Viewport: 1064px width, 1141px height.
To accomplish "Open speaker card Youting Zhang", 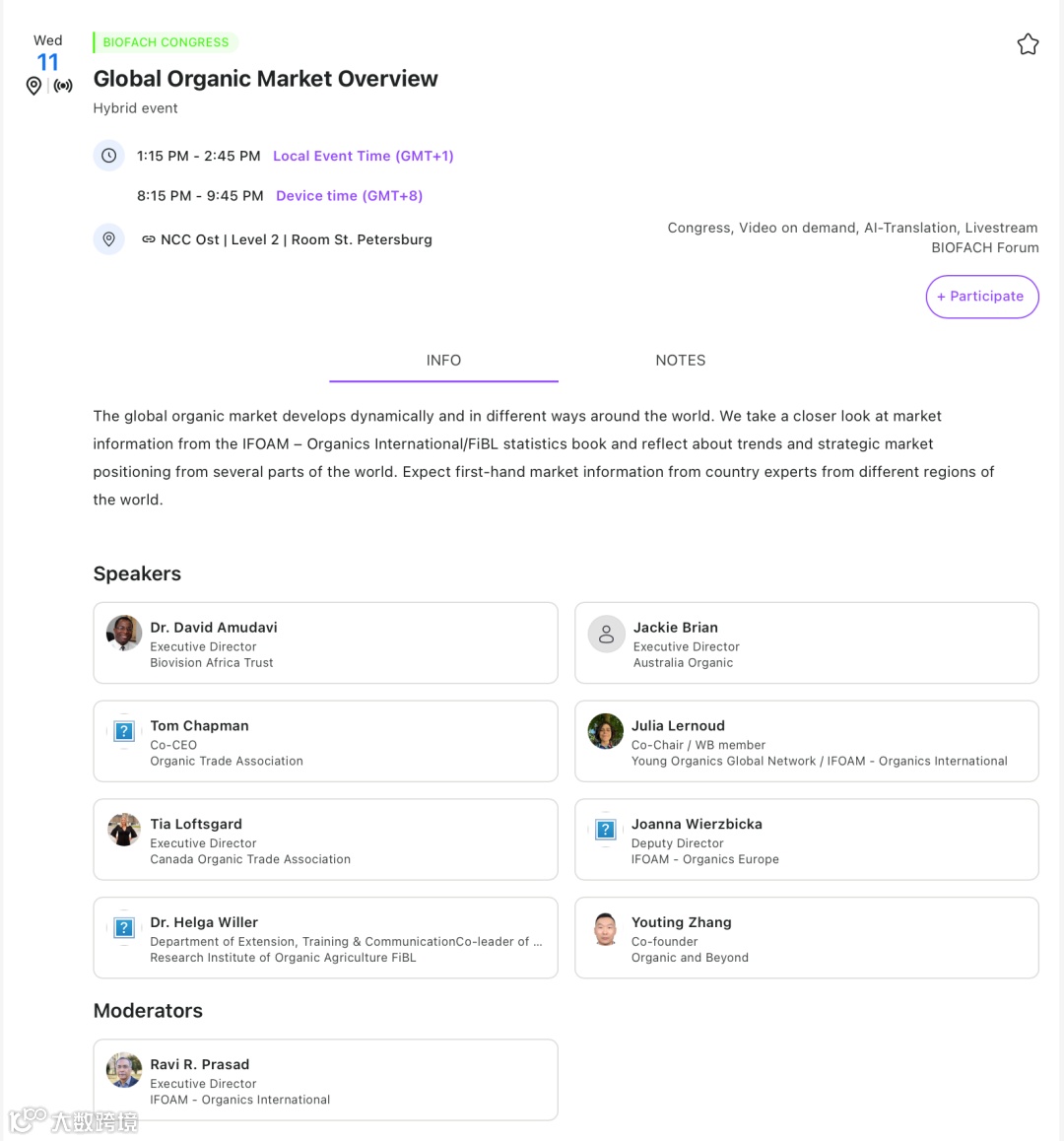I will 806,938.
